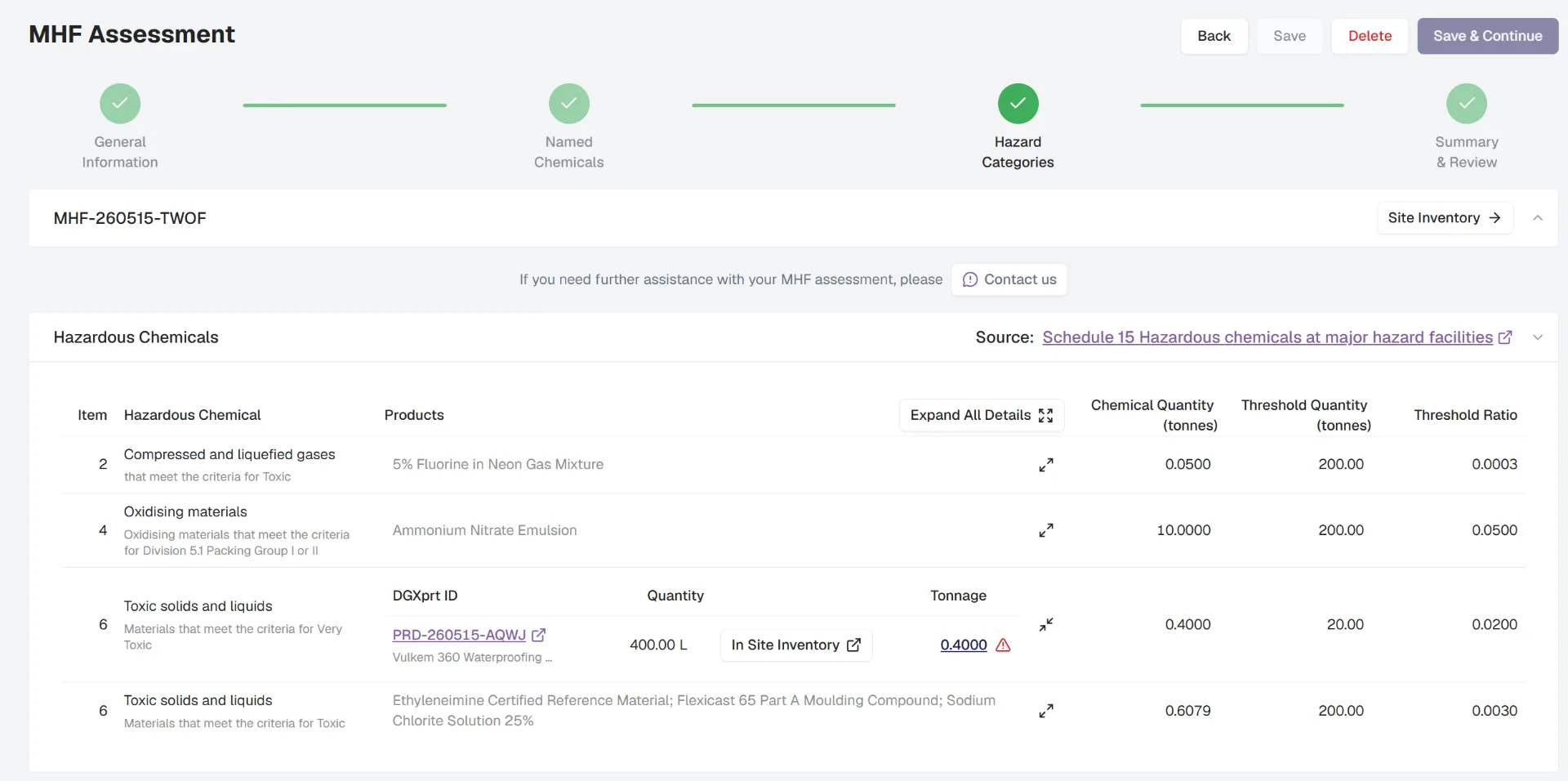Click the Vulkem 360 Waterproofing product name
This screenshot has height=781, width=1568.
(x=472, y=658)
